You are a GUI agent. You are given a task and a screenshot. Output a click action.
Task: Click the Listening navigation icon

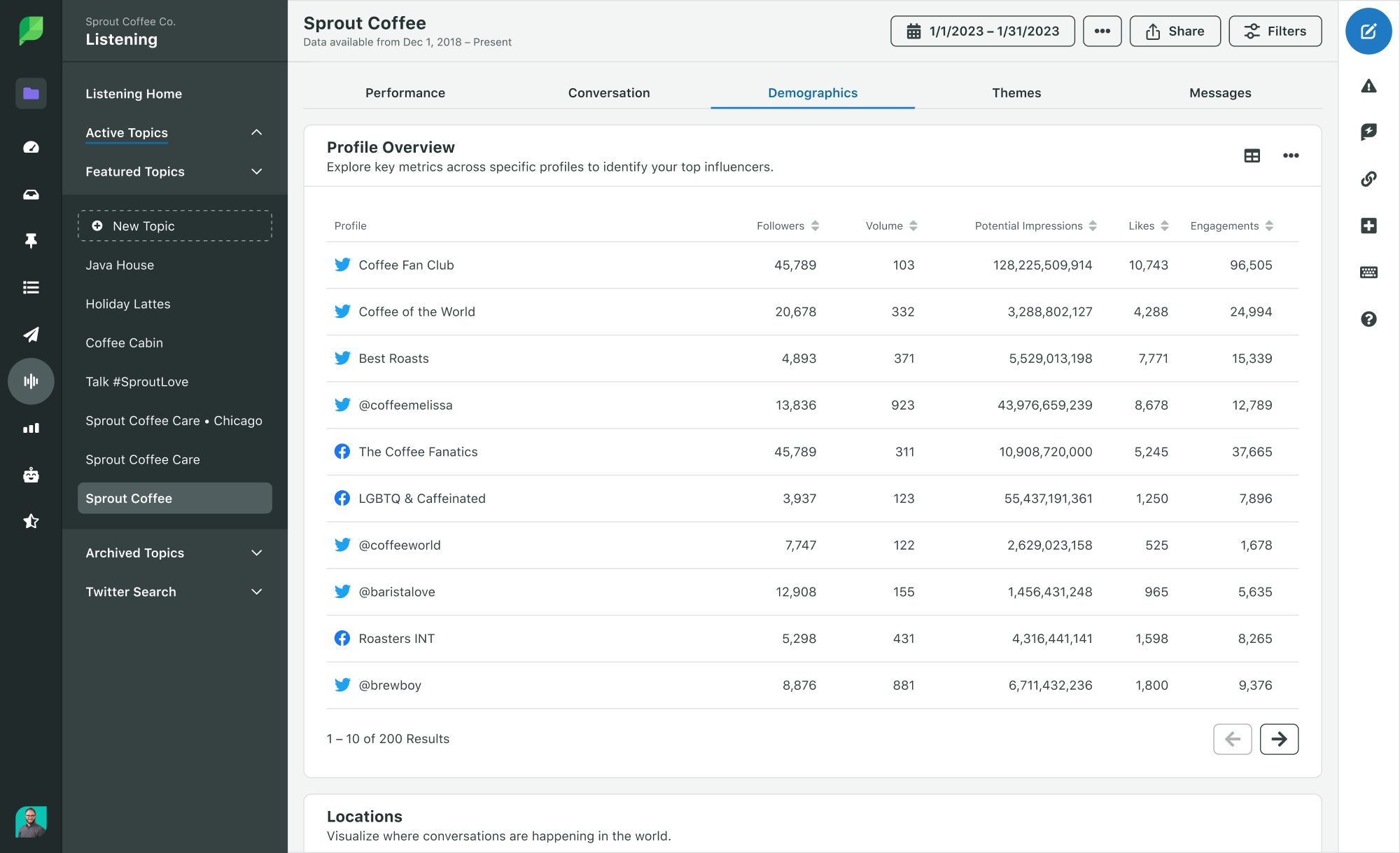[x=30, y=381]
